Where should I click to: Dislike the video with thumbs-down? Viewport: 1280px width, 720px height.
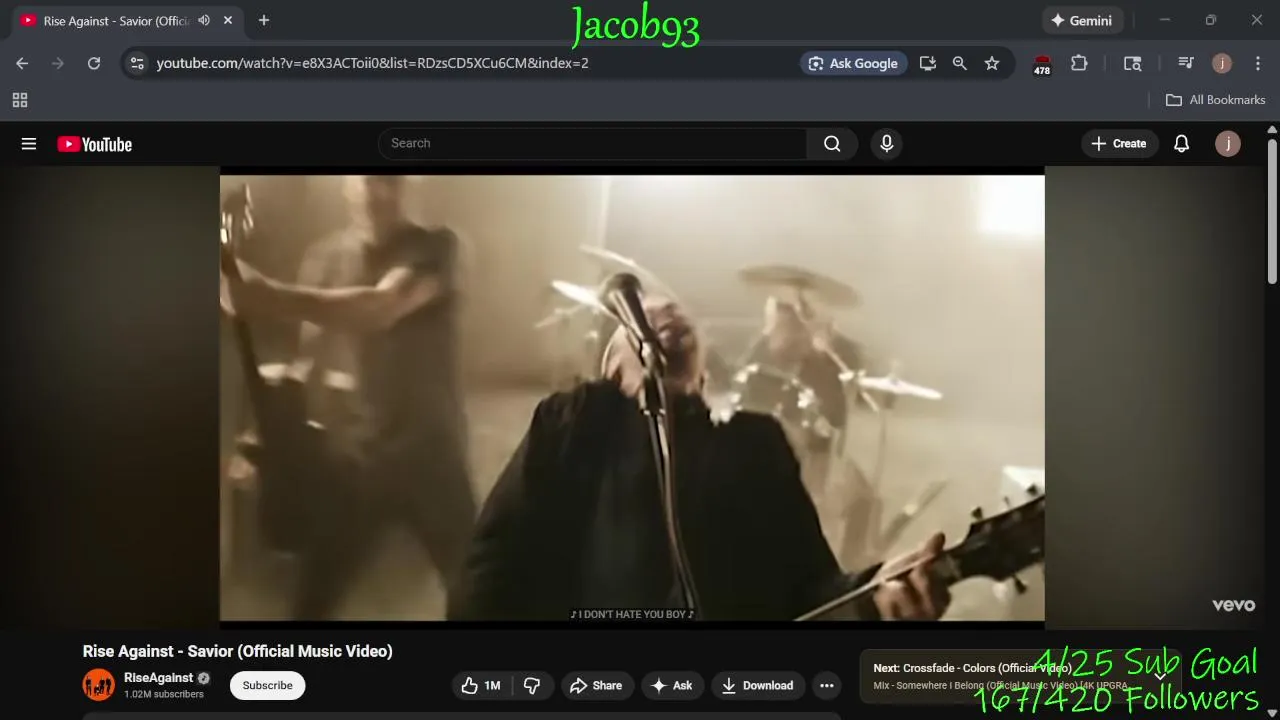coord(531,685)
